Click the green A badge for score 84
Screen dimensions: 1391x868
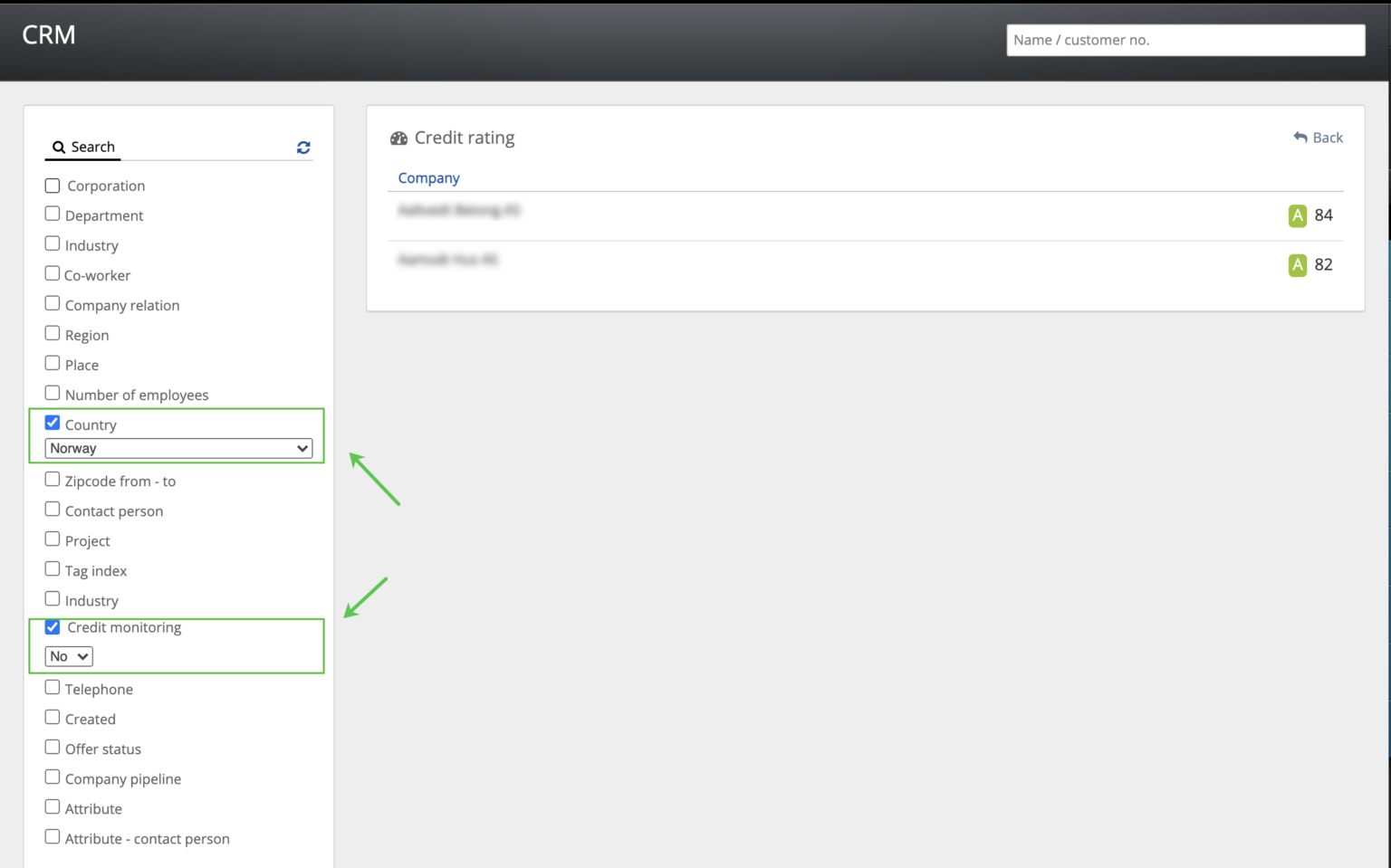click(1297, 215)
